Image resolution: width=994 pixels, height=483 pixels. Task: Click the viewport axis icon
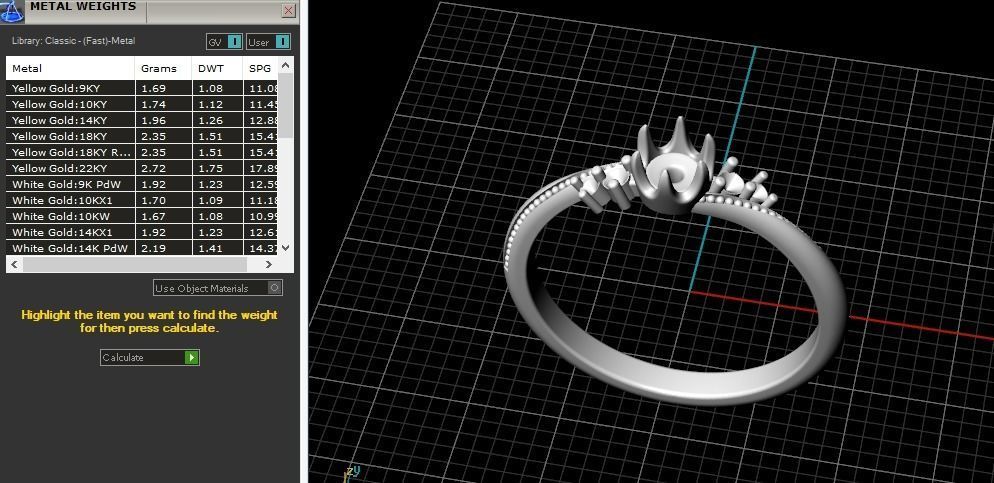click(352, 473)
